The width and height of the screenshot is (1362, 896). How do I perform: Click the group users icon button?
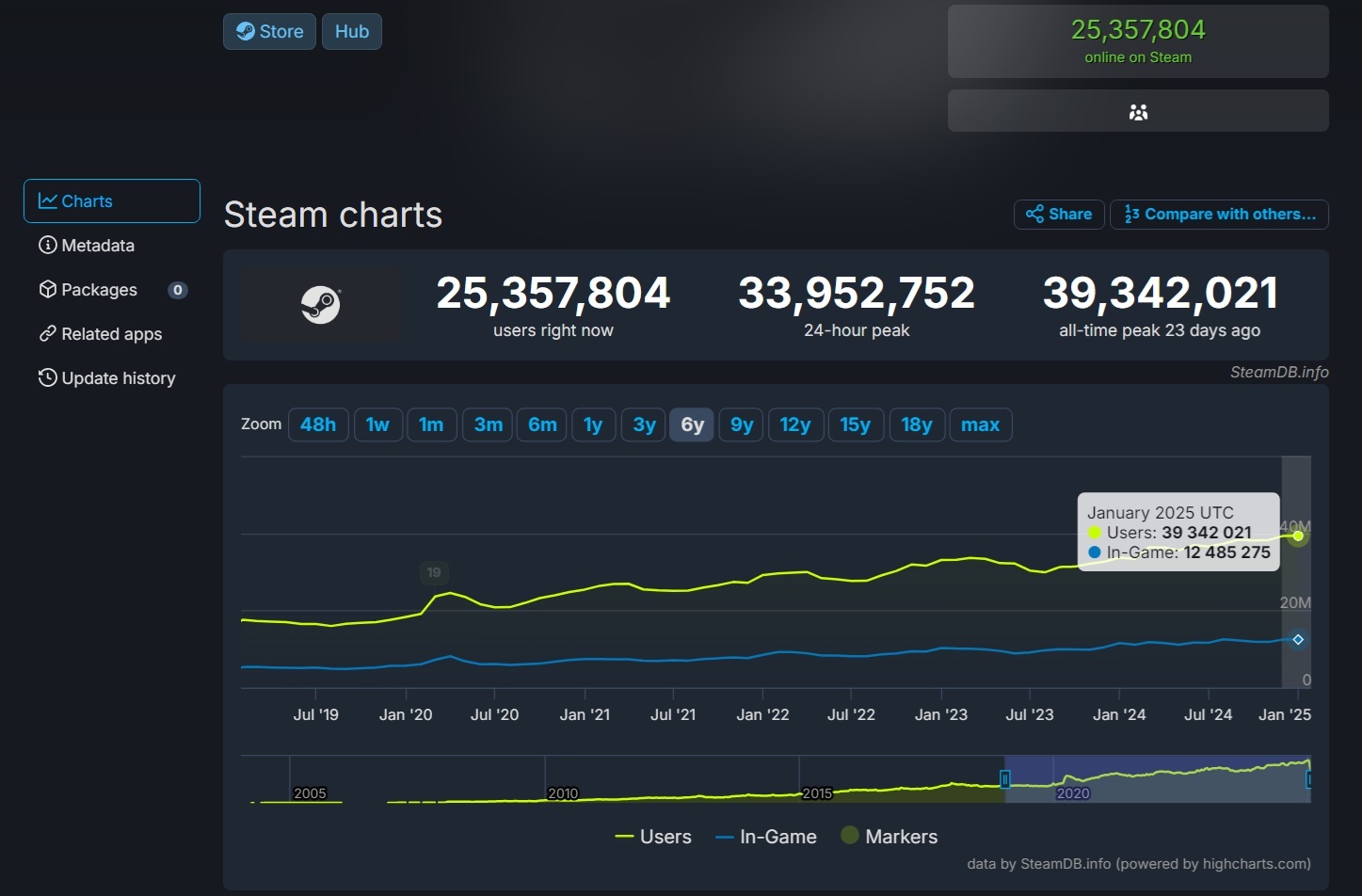coord(1138,112)
